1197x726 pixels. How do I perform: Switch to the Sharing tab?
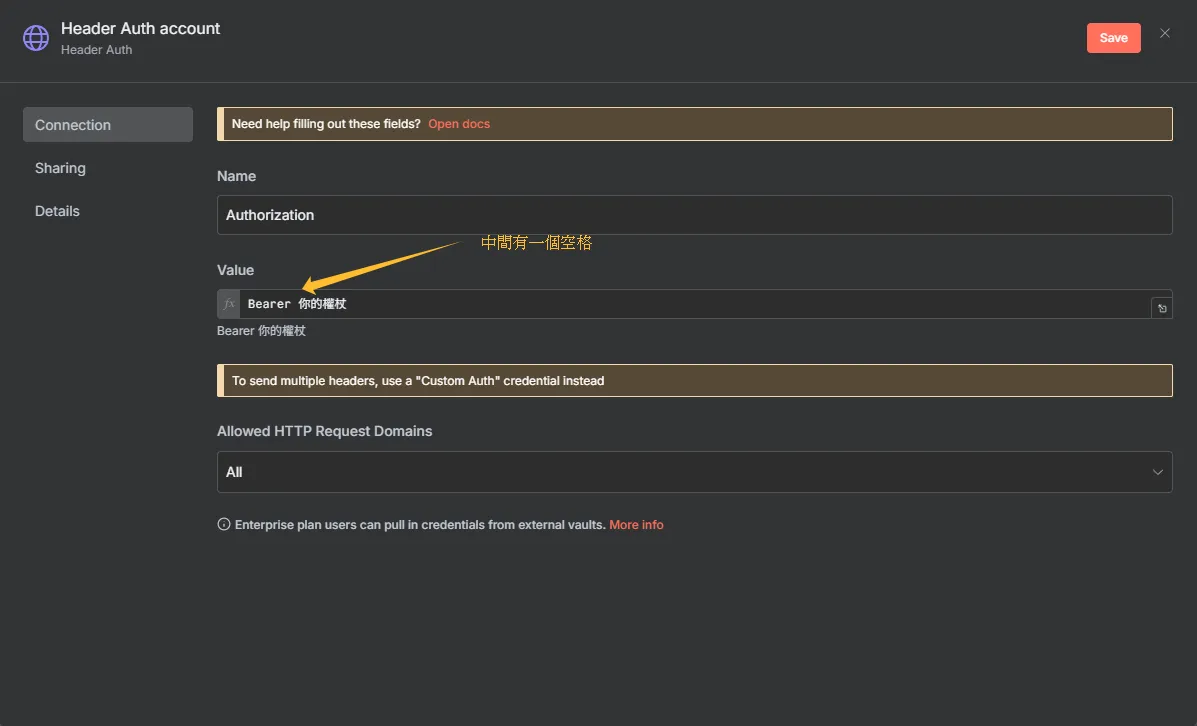[x=61, y=168]
